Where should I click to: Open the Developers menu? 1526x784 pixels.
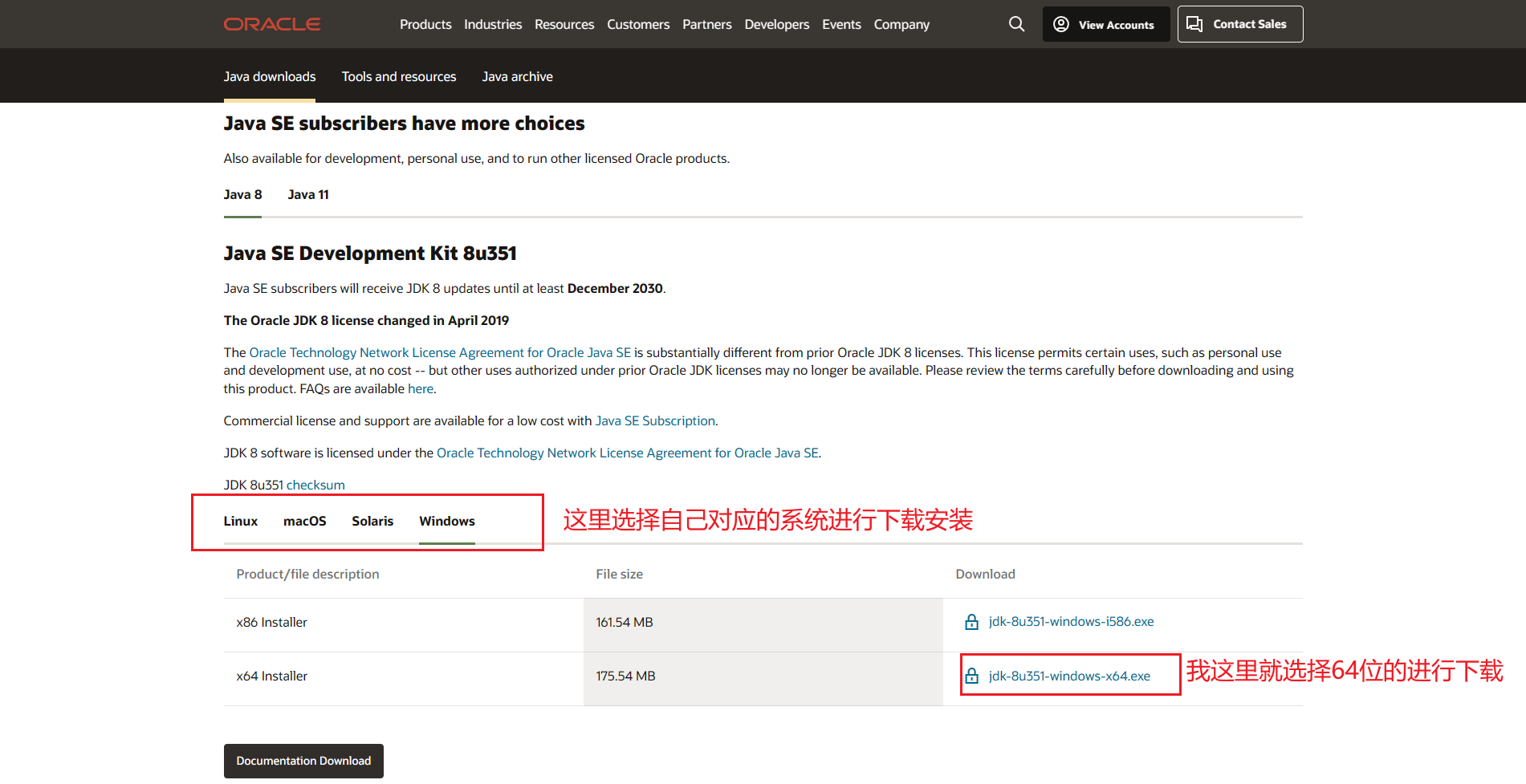777,24
